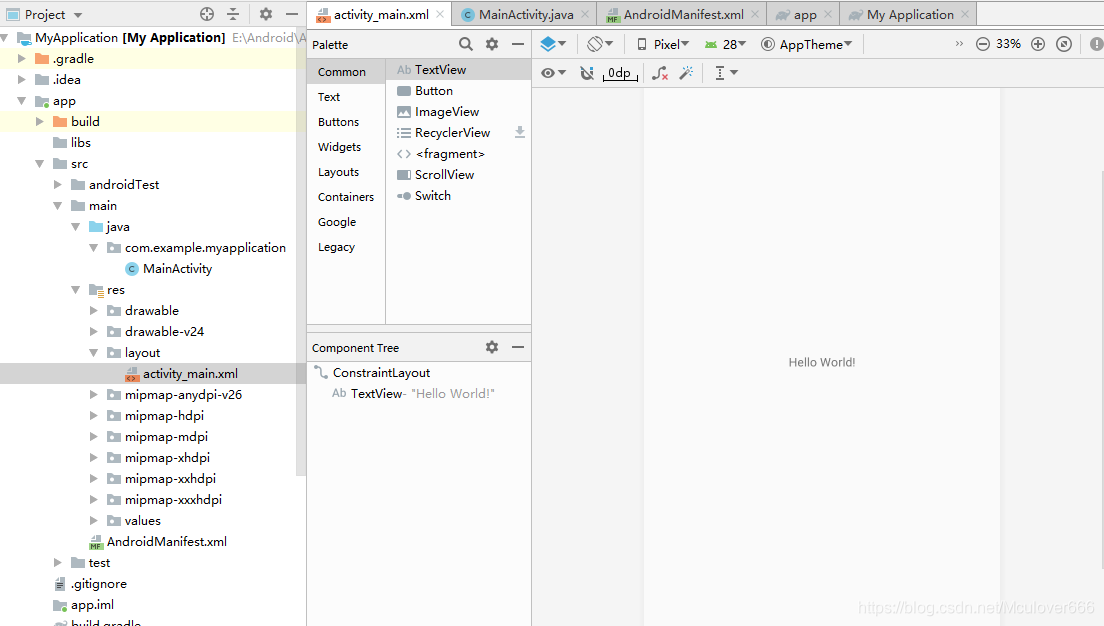Select the Button palette item
This screenshot has width=1104, height=626.
[x=458, y=91]
